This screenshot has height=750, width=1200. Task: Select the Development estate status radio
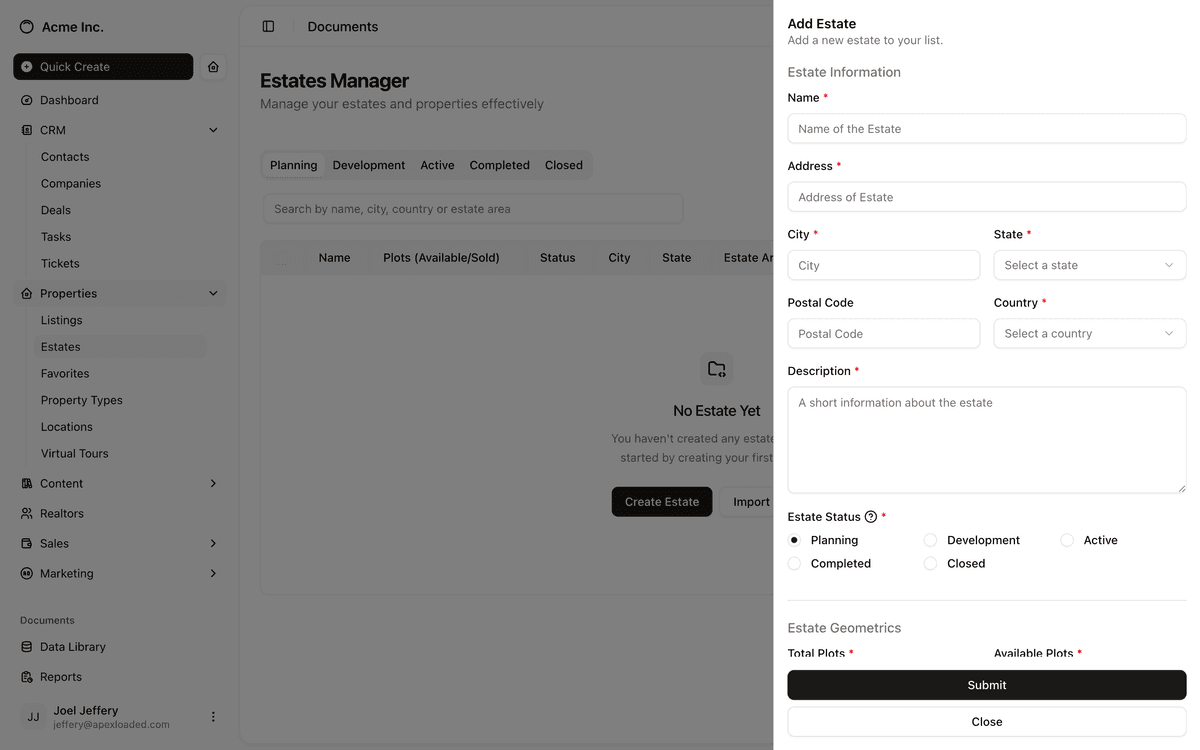coord(930,539)
